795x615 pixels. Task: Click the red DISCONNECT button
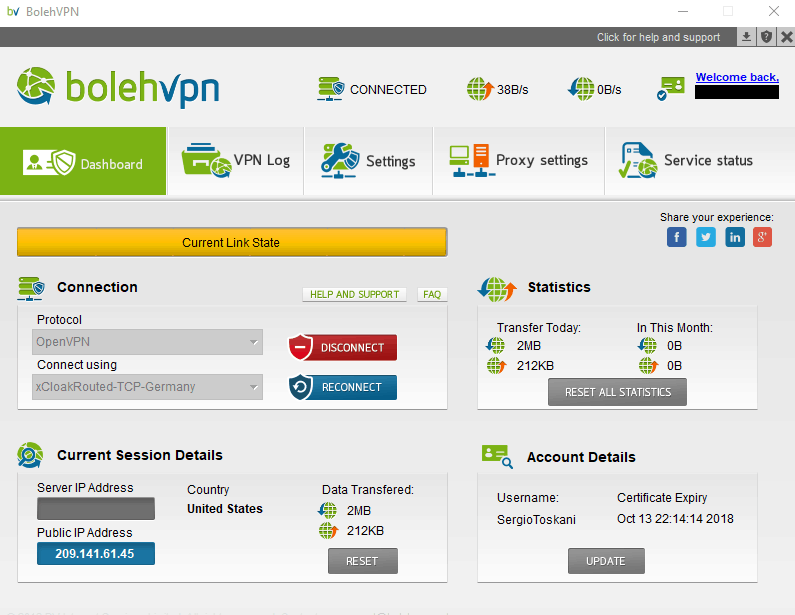pos(343,347)
